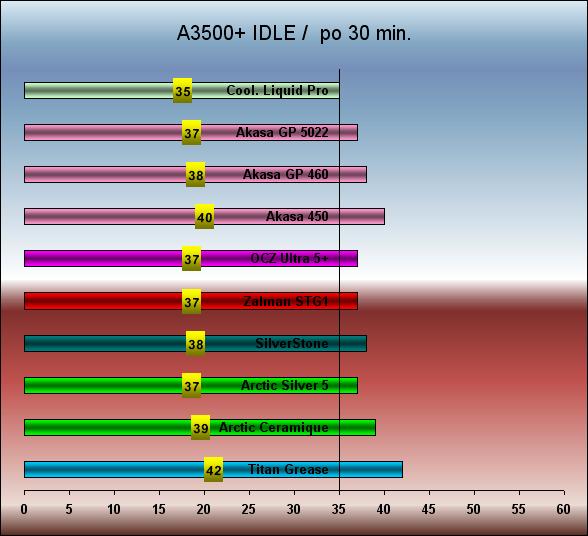Click the axis tick label 5
This screenshot has height=536, width=588.
click(x=69, y=509)
